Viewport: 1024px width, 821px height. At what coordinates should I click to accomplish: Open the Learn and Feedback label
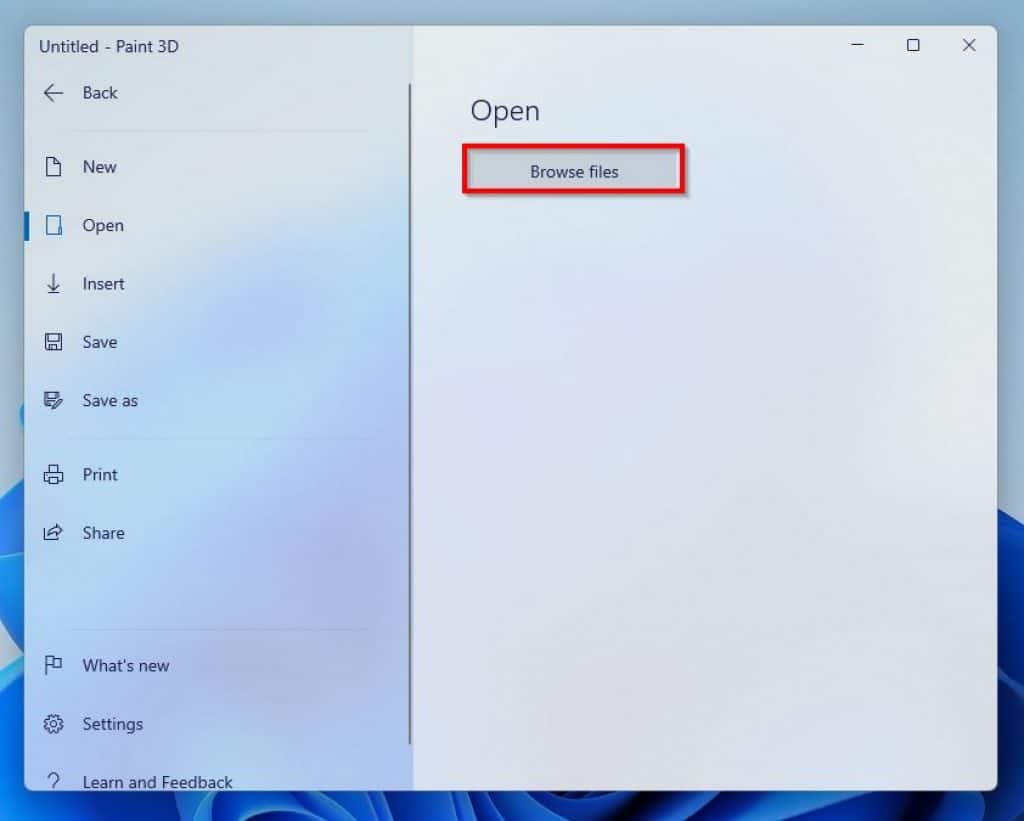(x=157, y=782)
